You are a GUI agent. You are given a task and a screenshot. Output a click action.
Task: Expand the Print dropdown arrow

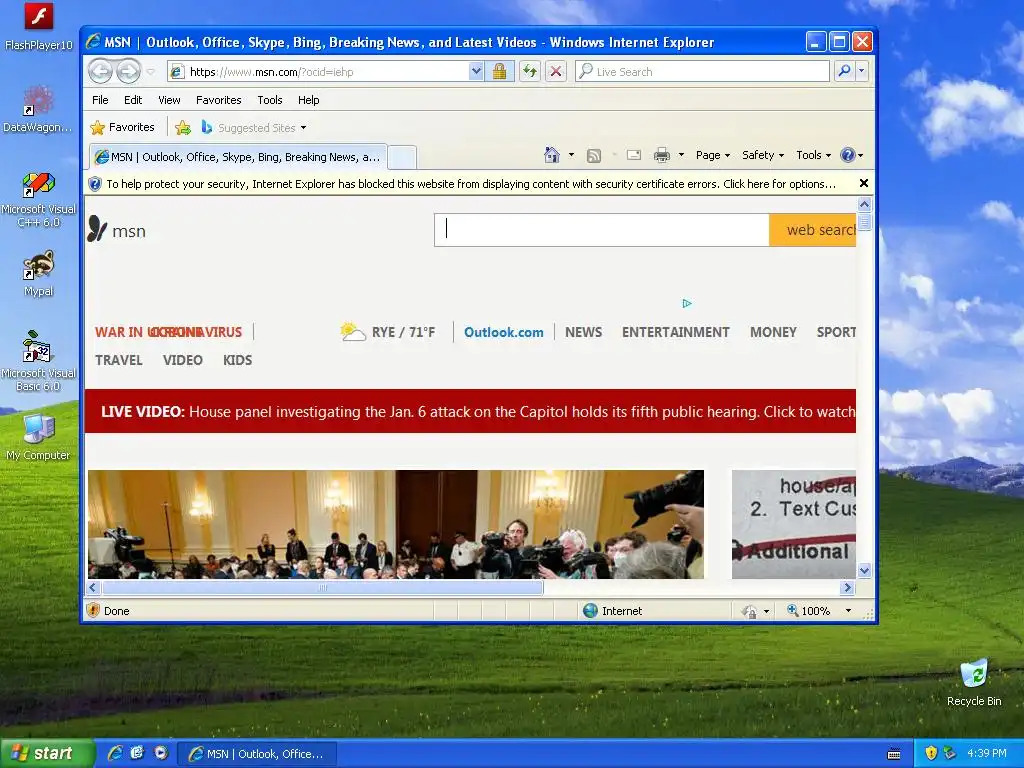coord(681,155)
